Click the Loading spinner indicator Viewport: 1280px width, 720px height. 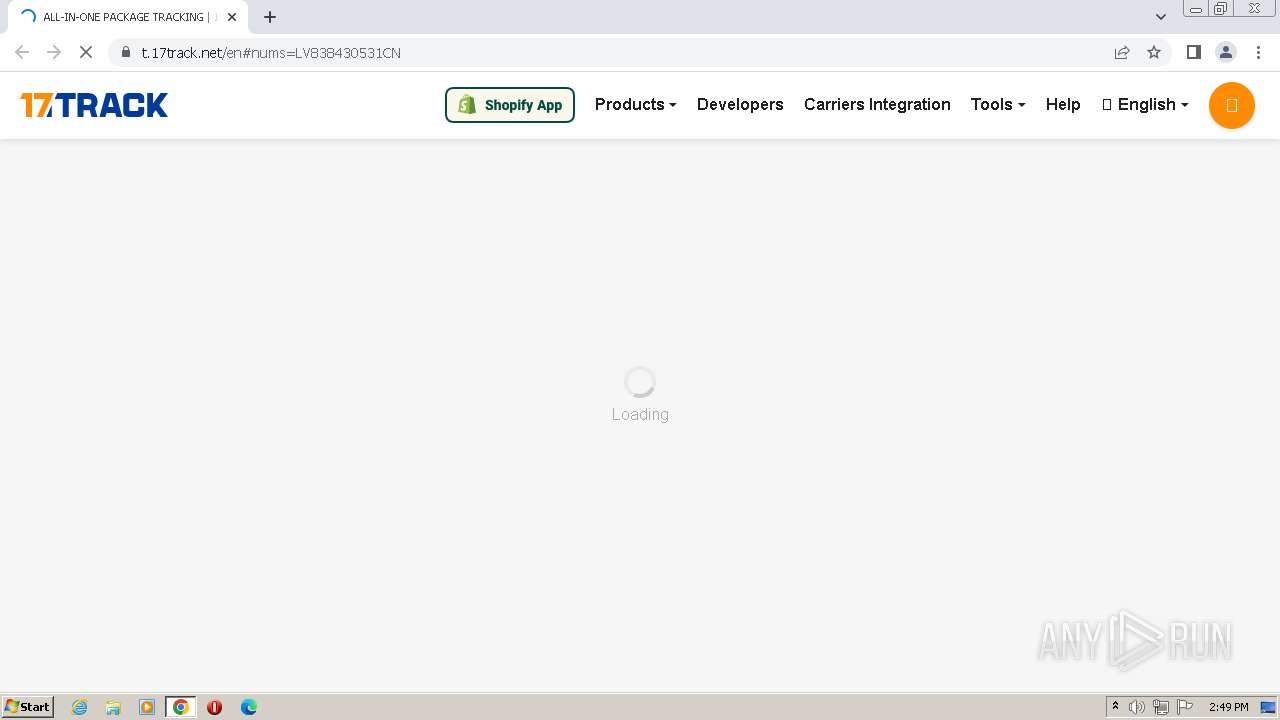(x=640, y=381)
